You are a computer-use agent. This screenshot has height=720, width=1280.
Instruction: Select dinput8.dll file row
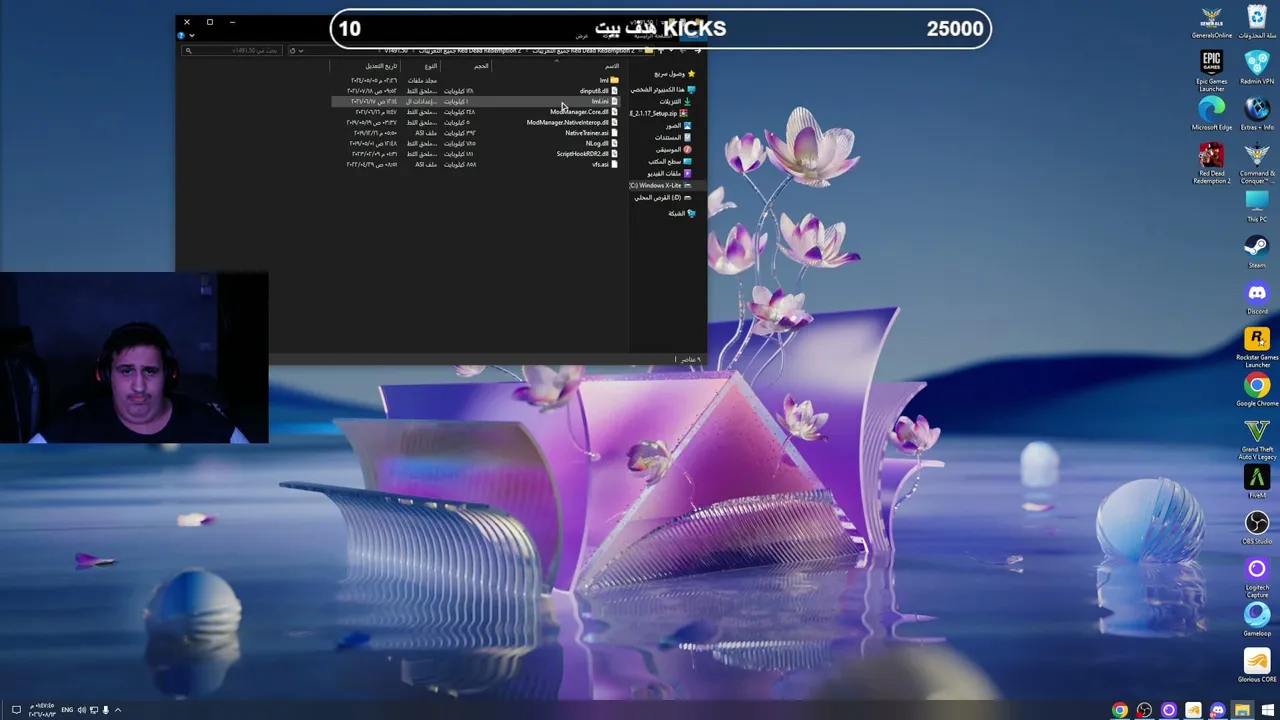point(475,91)
